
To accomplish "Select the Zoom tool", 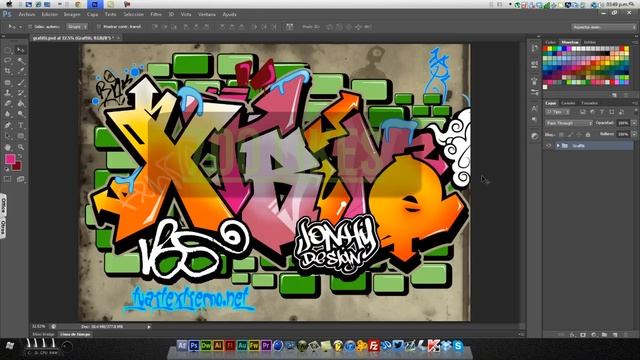I will point(21,147).
